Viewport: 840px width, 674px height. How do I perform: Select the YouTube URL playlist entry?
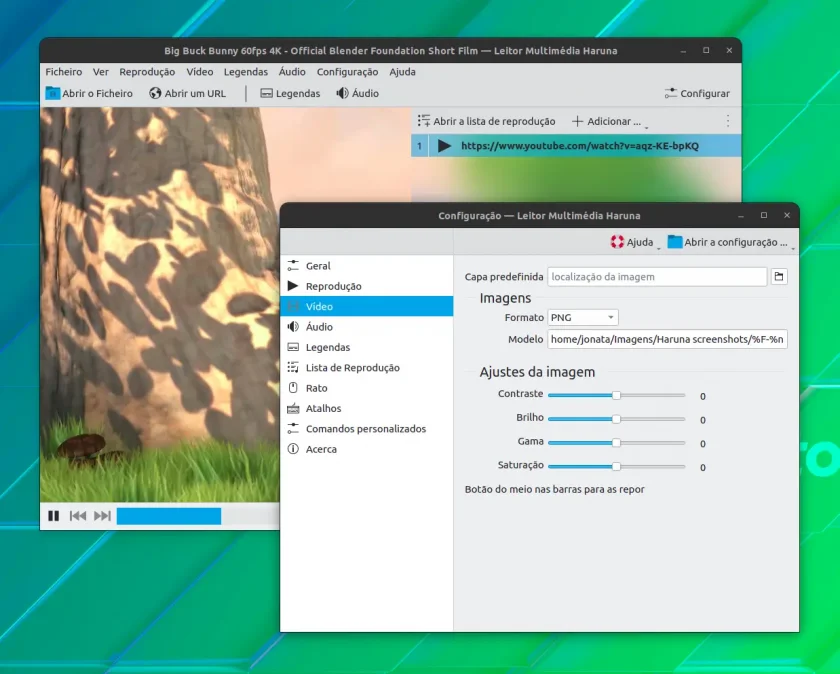(x=576, y=146)
